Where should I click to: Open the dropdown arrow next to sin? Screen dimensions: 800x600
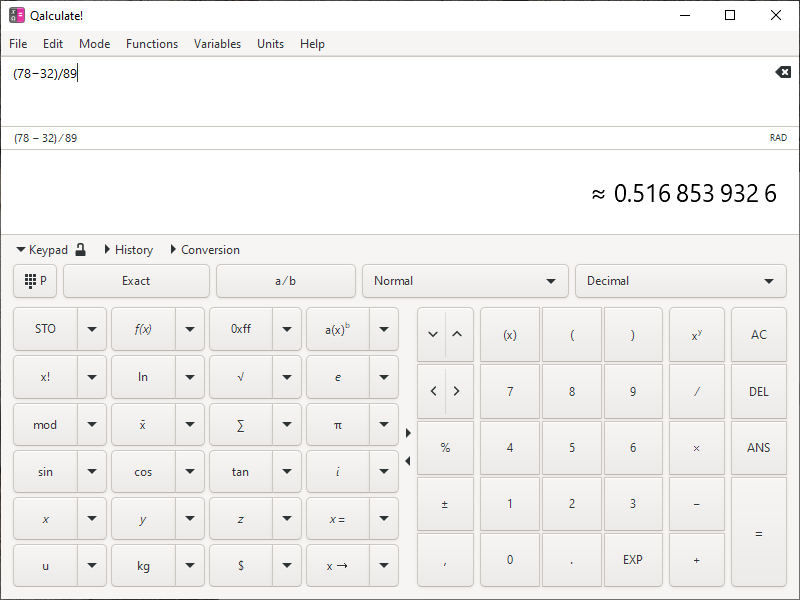click(92, 472)
